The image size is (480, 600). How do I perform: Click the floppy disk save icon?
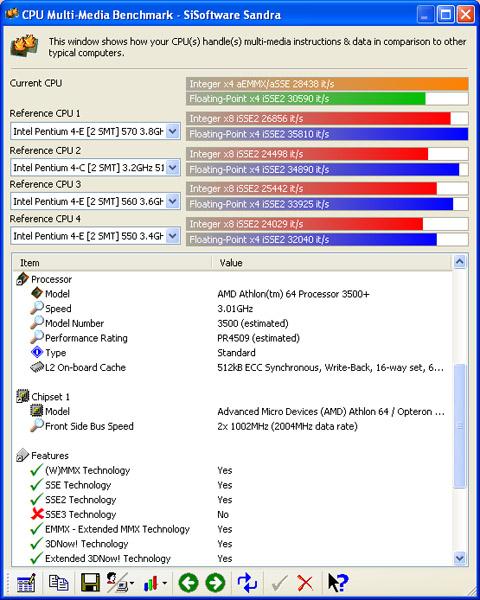[x=90, y=583]
